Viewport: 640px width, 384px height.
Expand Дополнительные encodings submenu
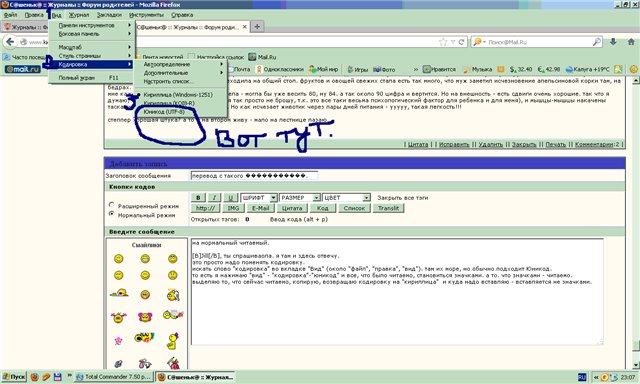pos(180,73)
